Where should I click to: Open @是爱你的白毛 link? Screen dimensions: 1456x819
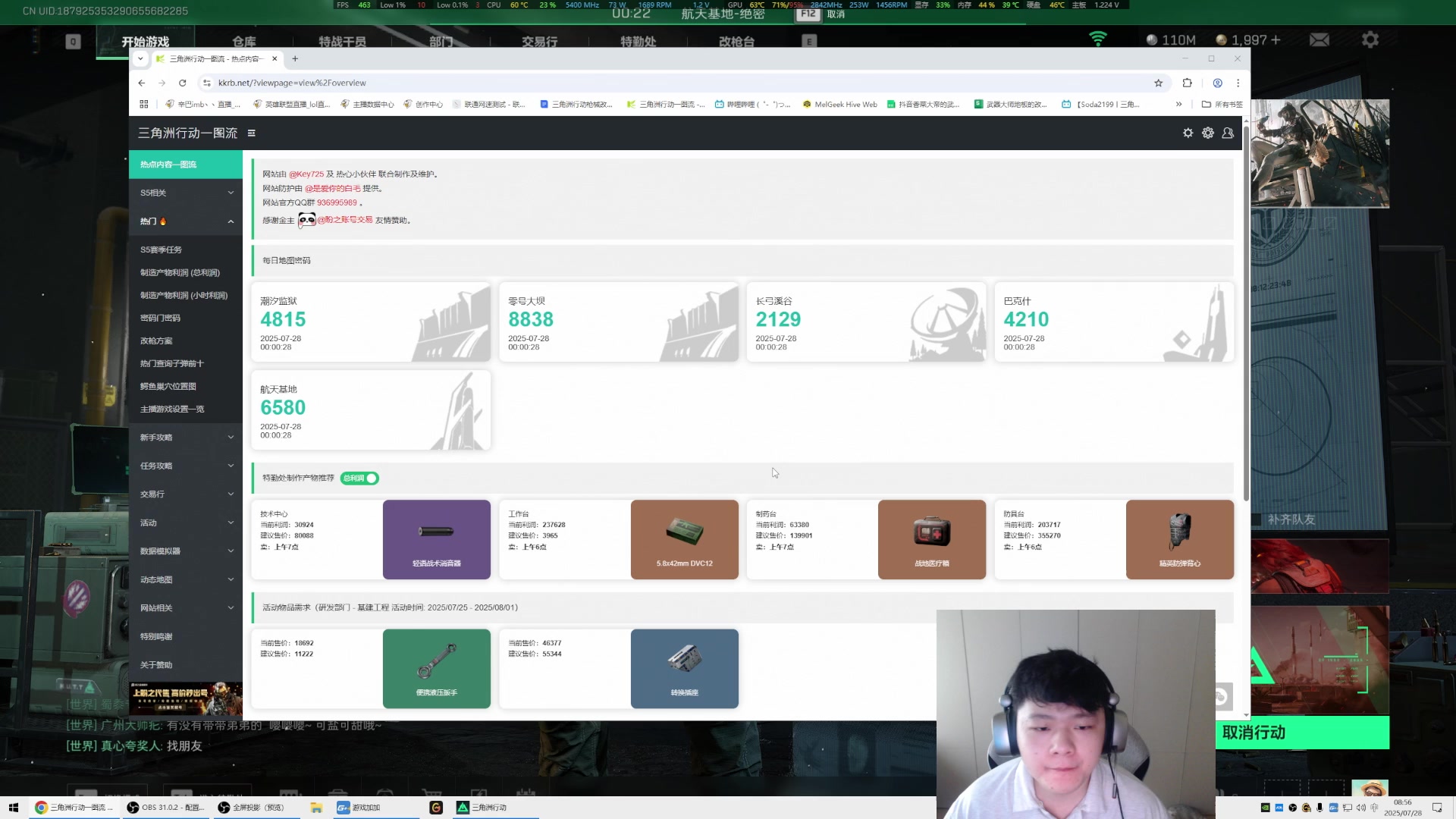333,188
